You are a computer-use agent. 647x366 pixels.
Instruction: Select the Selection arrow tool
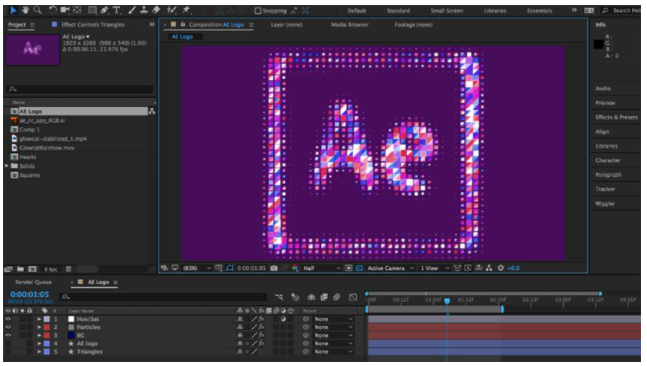click(13, 10)
